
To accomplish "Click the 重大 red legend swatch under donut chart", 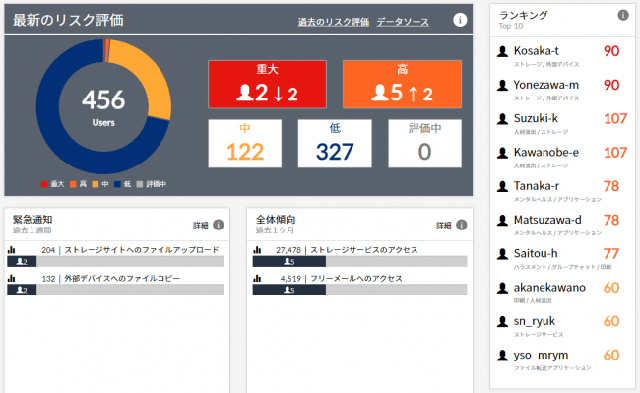I will click(x=44, y=184).
